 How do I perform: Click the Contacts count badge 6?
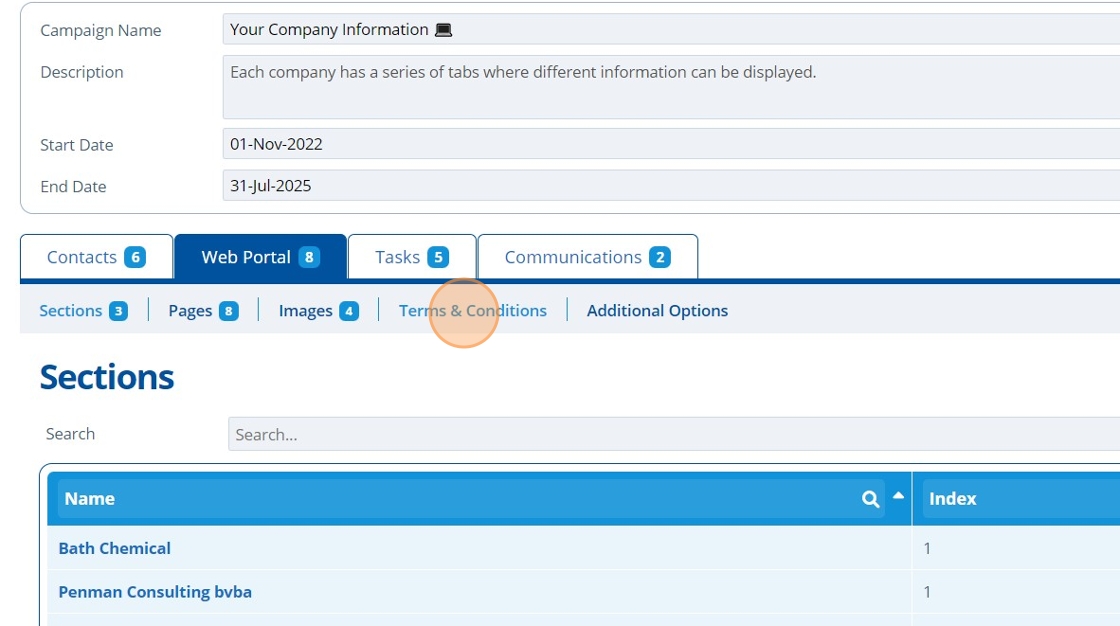tap(135, 257)
